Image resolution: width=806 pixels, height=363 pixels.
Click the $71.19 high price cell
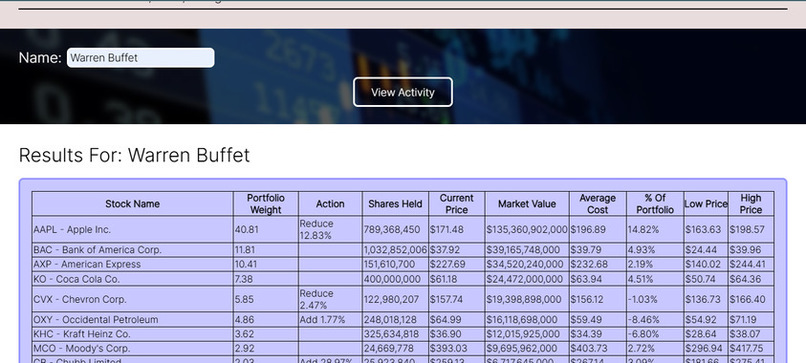coord(751,319)
